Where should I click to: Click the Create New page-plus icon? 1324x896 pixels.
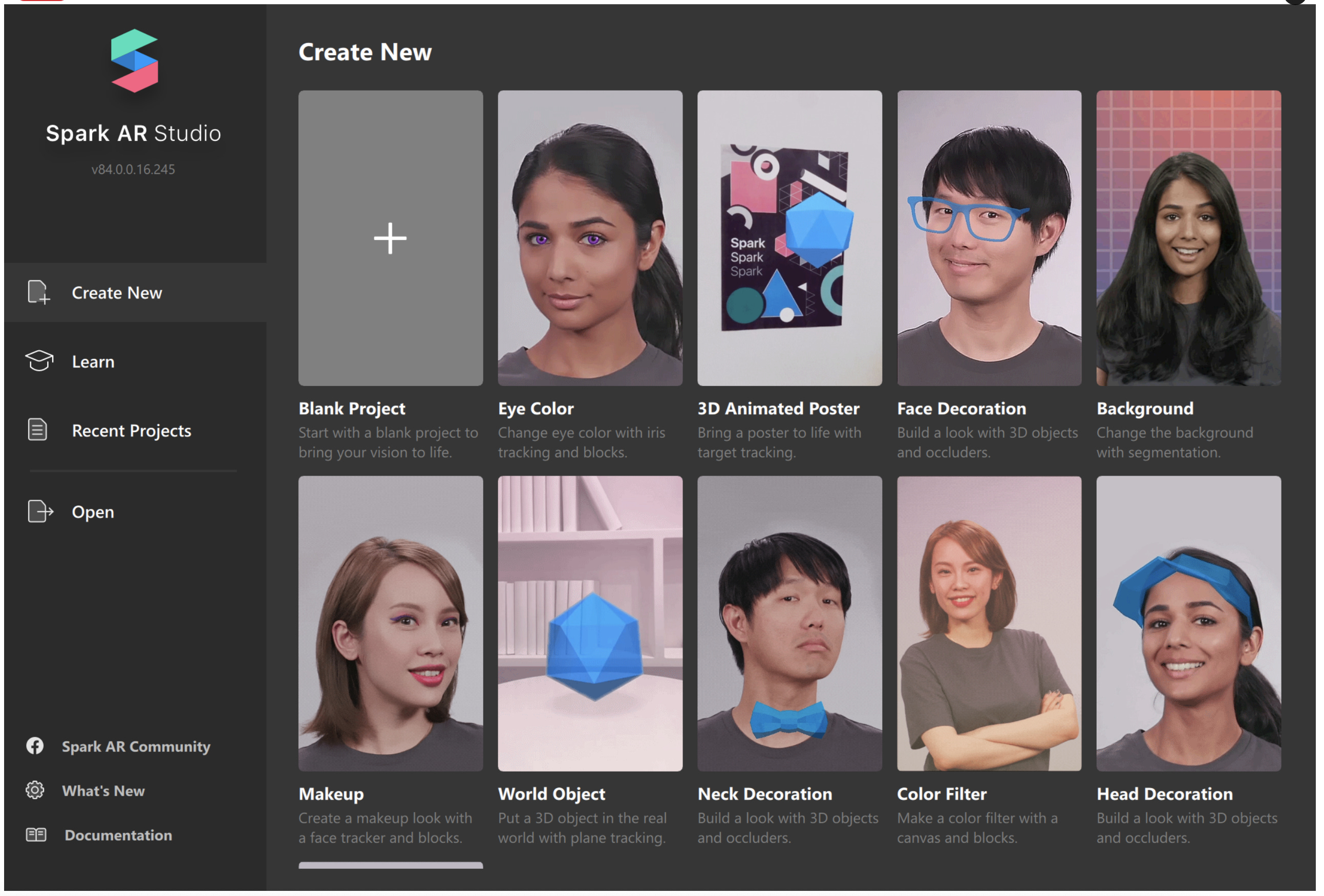pyautogui.click(x=39, y=292)
